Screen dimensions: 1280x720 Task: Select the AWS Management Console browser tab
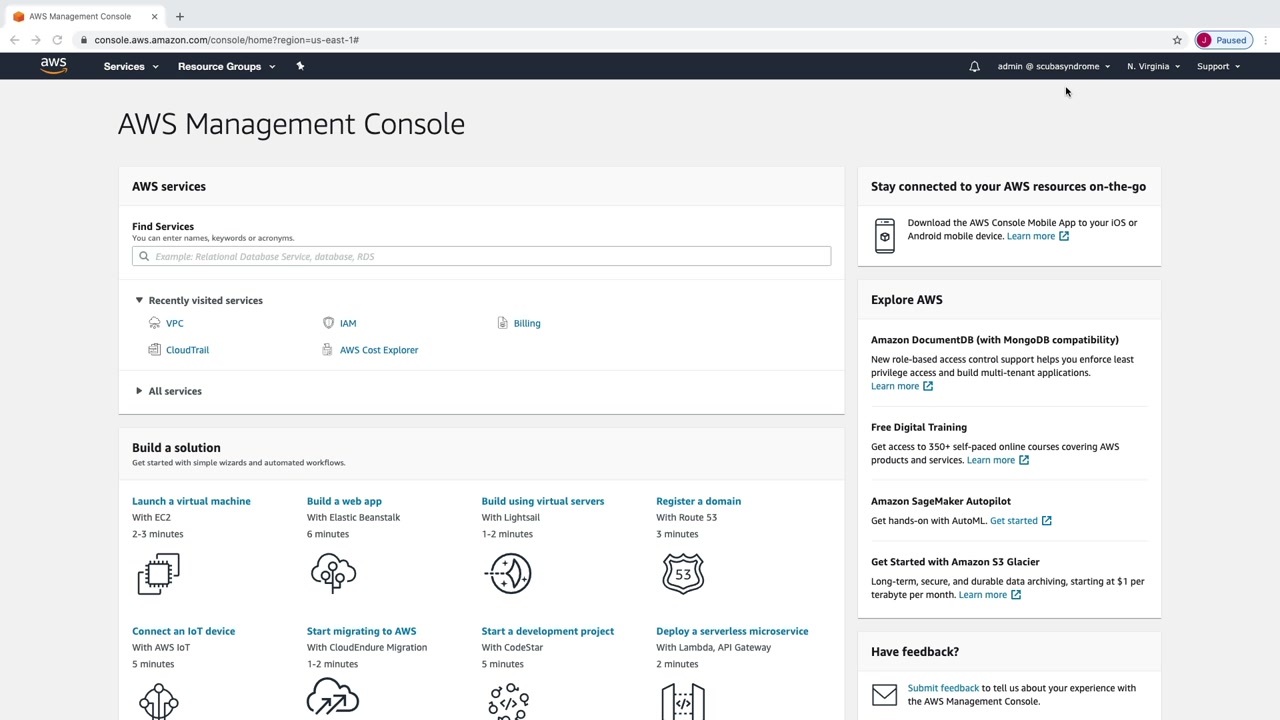click(80, 16)
